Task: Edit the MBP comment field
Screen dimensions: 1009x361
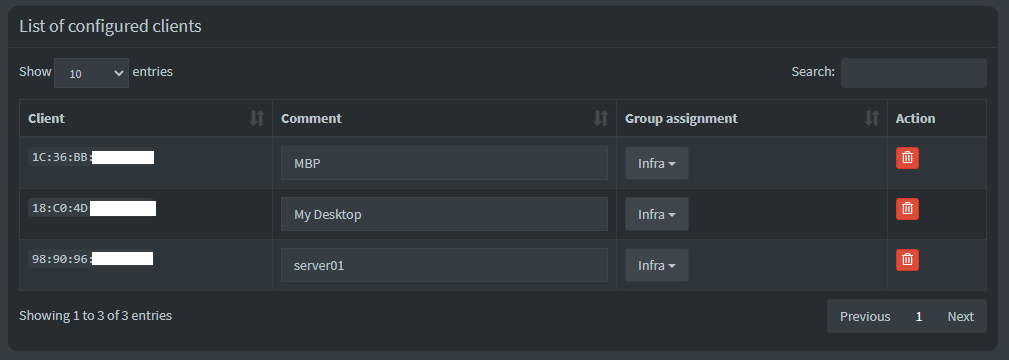Action: point(444,163)
